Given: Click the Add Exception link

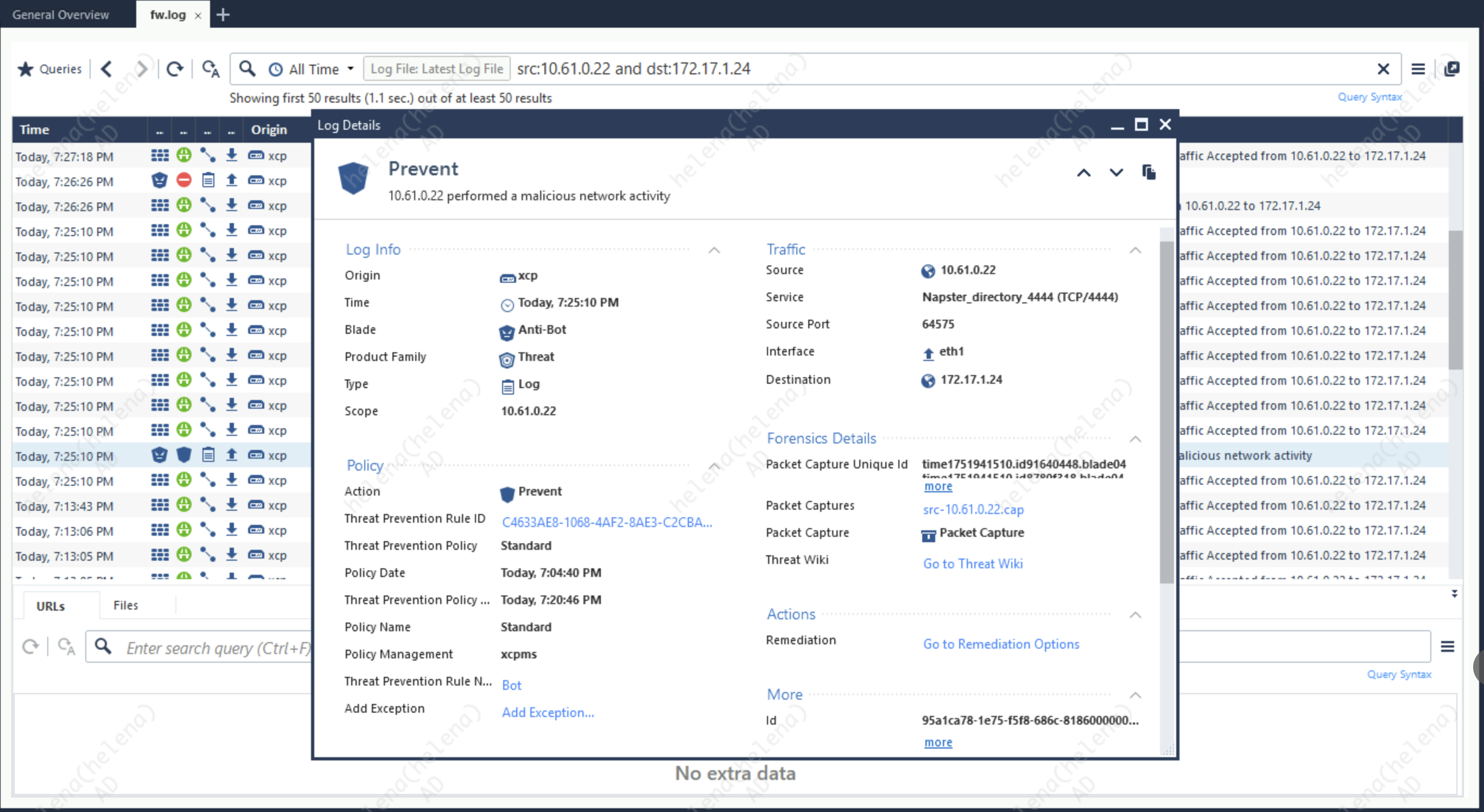Looking at the screenshot, I should point(547,712).
